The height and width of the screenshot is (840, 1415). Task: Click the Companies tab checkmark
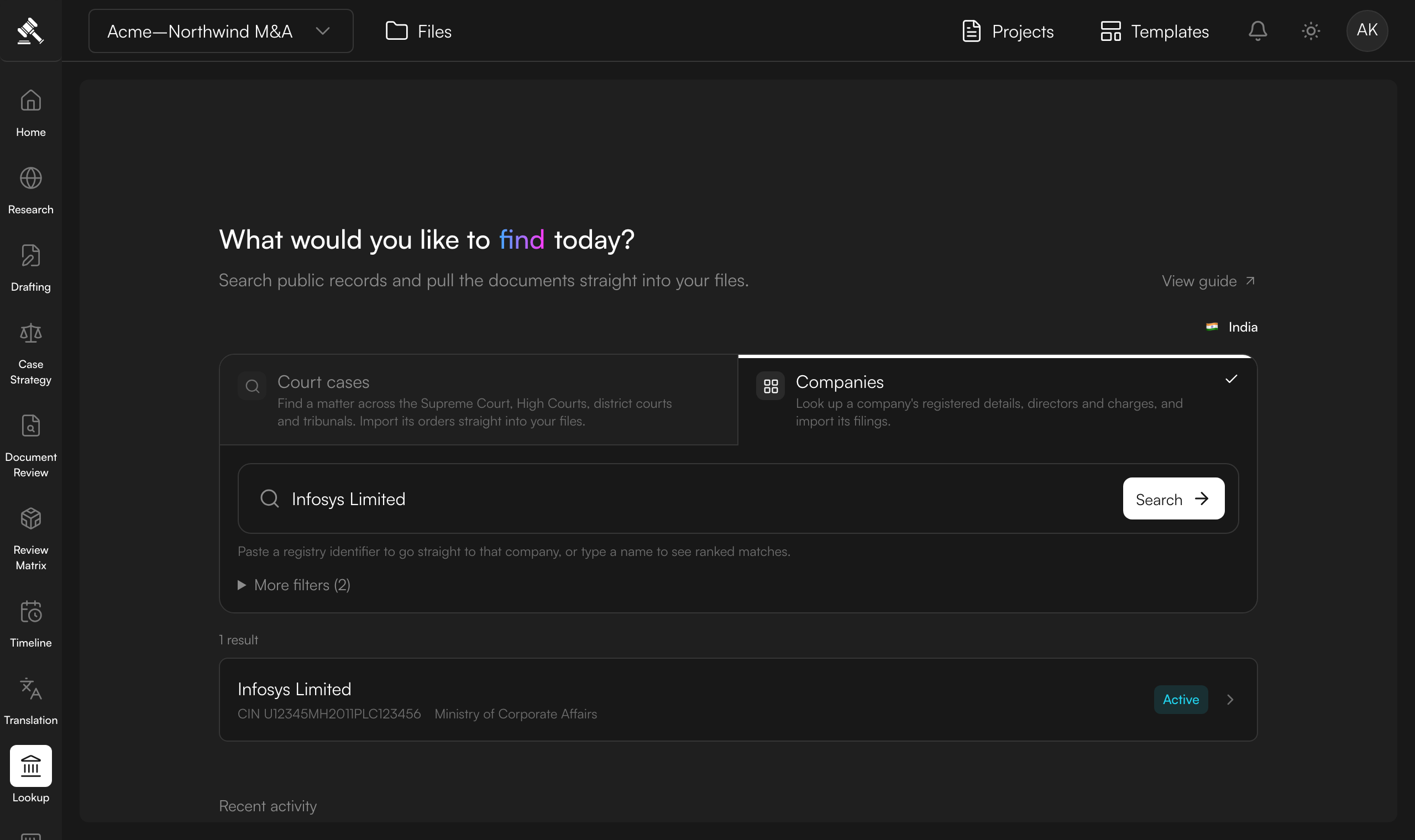1231,379
